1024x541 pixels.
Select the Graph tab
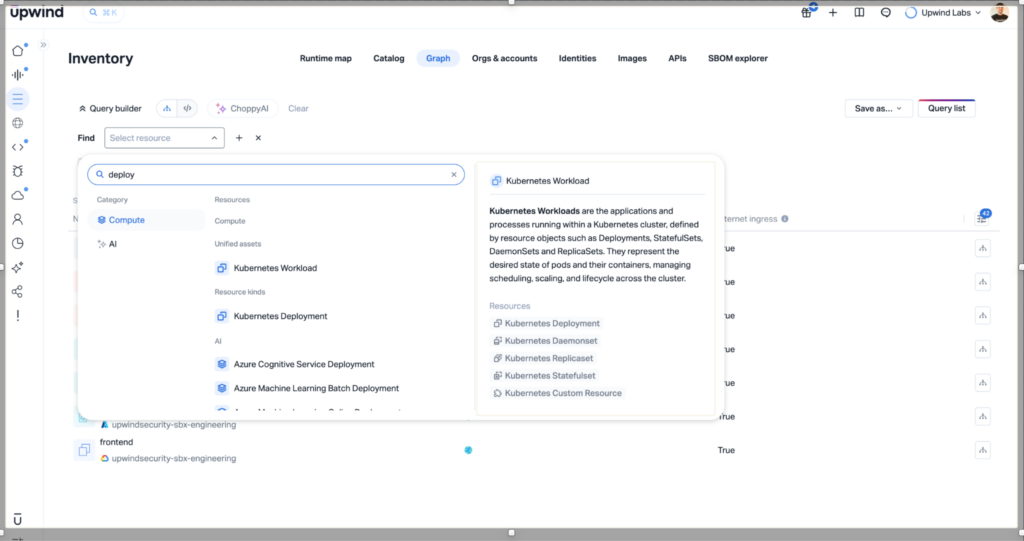click(x=438, y=58)
